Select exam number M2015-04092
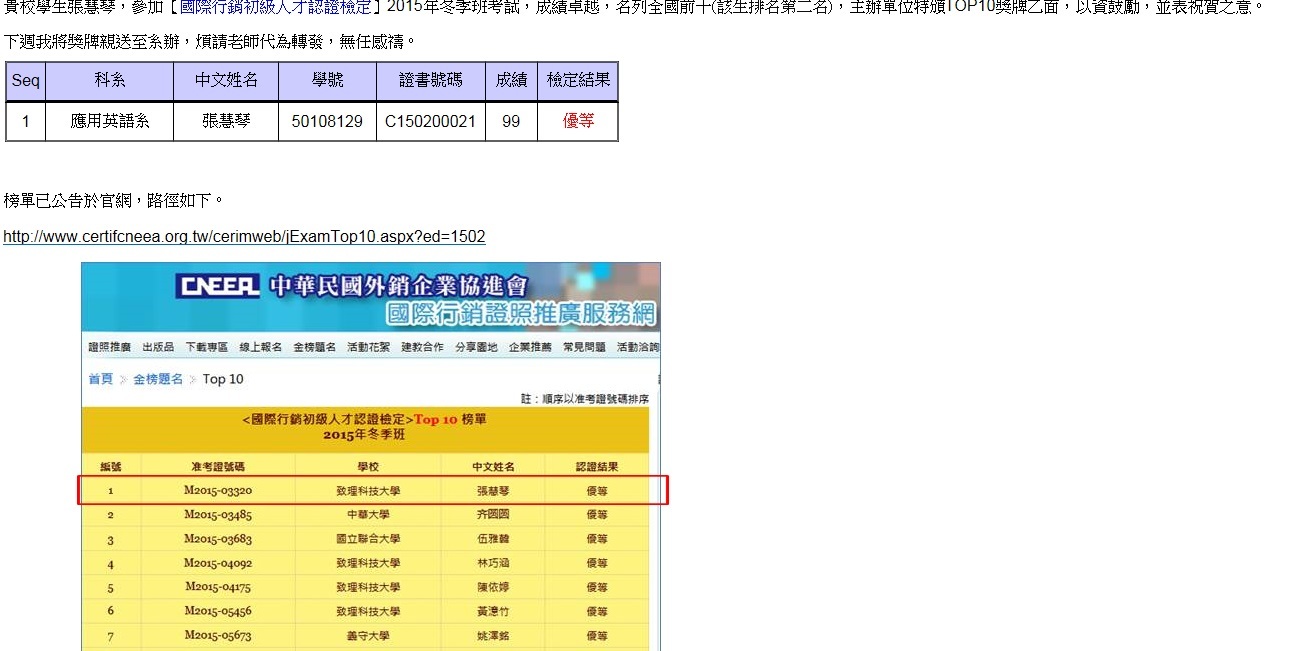 pos(218,563)
